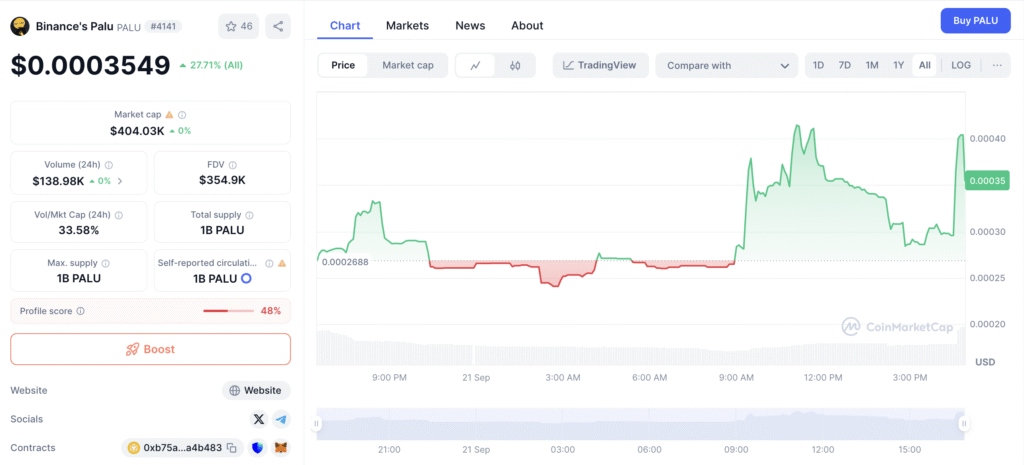Open the Telegram social link
The image size is (1024, 465).
pos(281,419)
